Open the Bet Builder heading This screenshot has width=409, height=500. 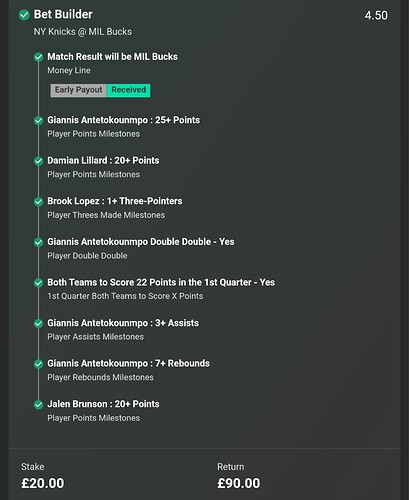63,15
